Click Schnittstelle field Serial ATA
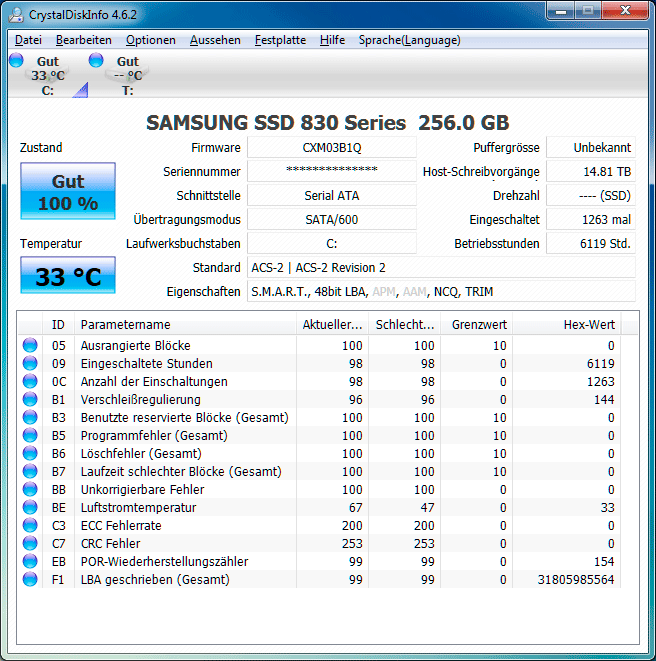The width and height of the screenshot is (656, 661). 332,196
